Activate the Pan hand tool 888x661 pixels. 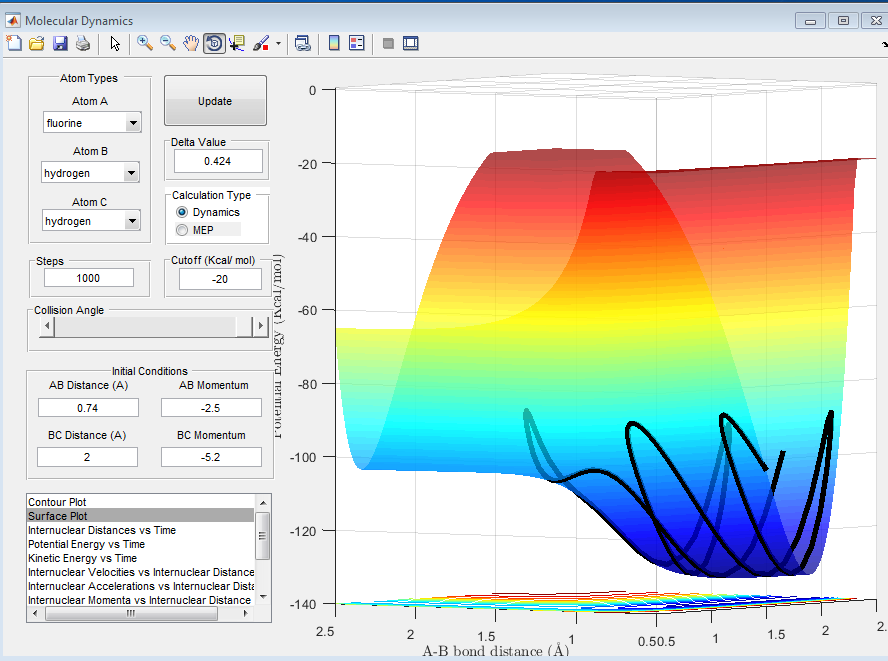pyautogui.click(x=191, y=43)
